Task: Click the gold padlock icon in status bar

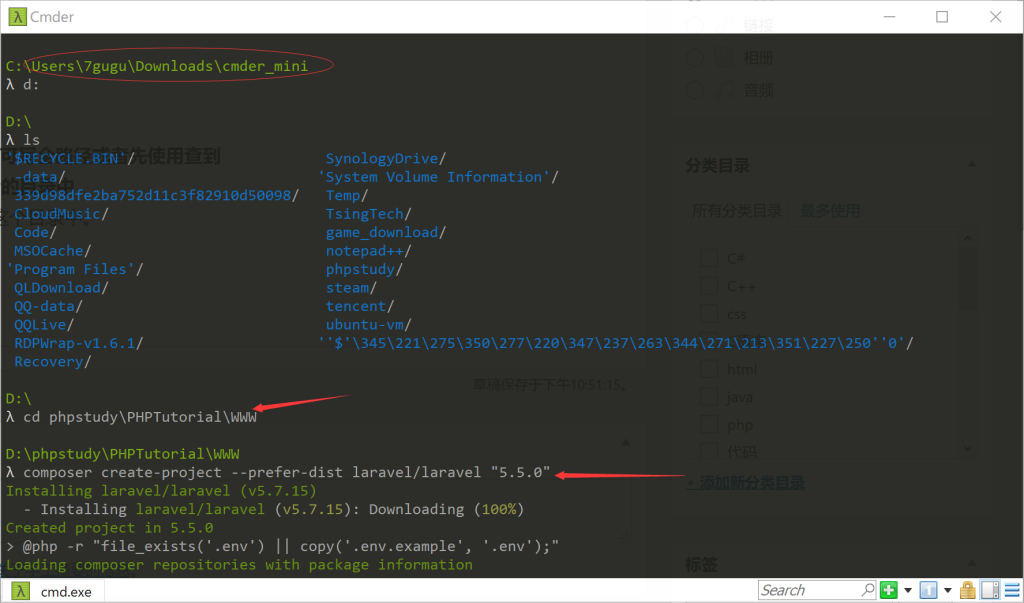Action: [x=967, y=590]
